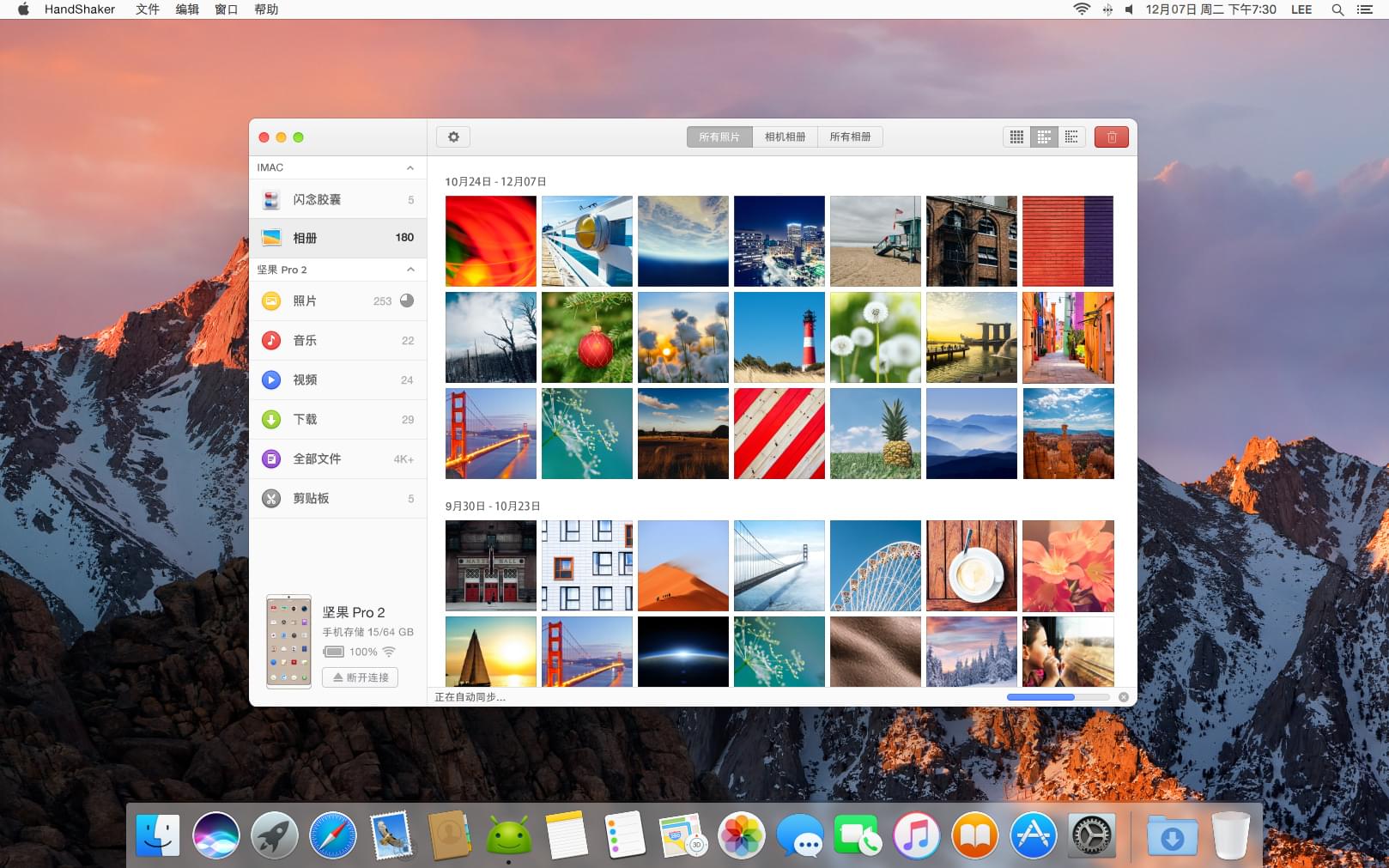Image resolution: width=1389 pixels, height=868 pixels.
Task: Open the 文件 menu in menu bar
Action: [148, 9]
